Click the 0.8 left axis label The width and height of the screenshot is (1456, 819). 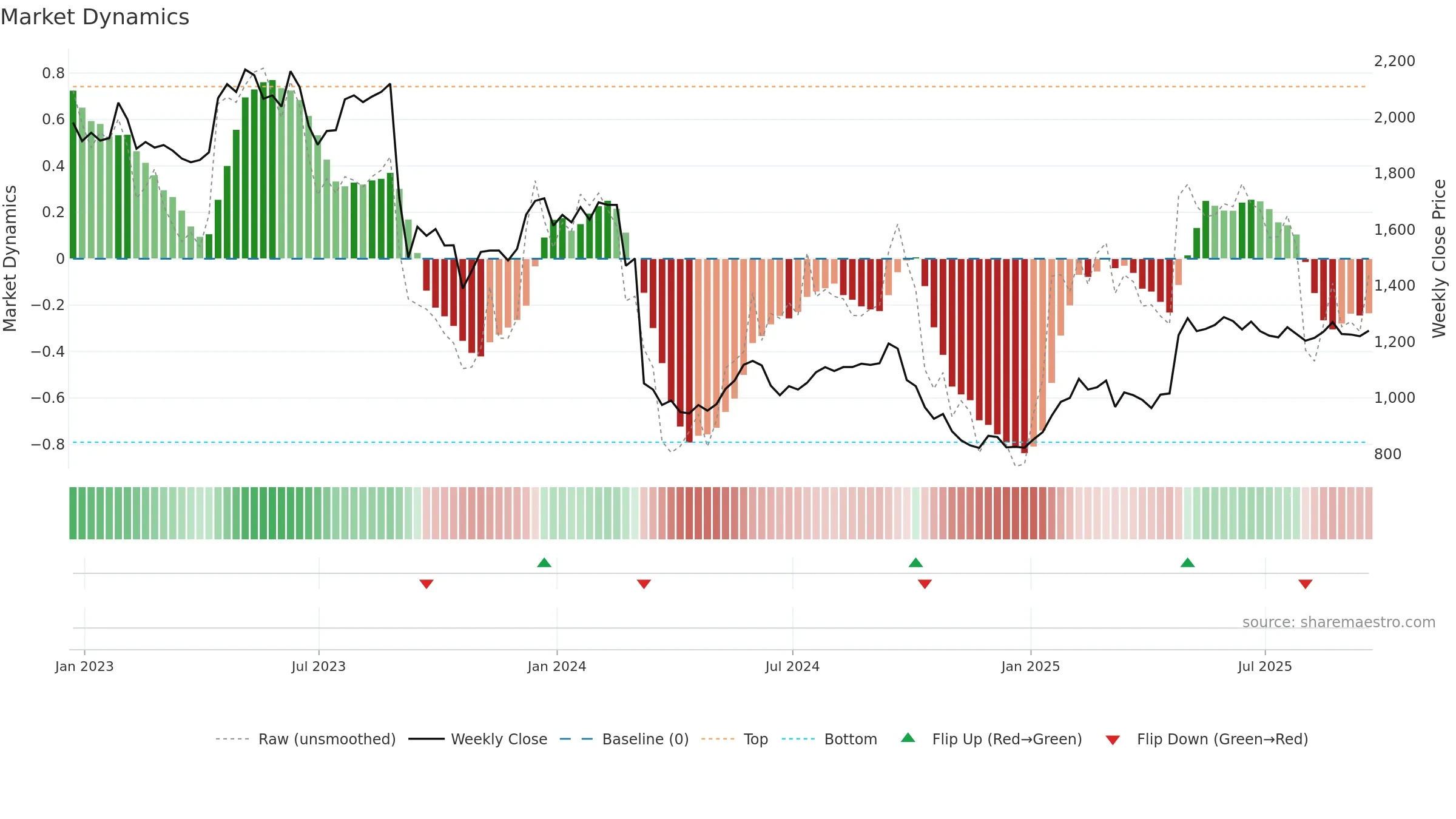coord(53,73)
